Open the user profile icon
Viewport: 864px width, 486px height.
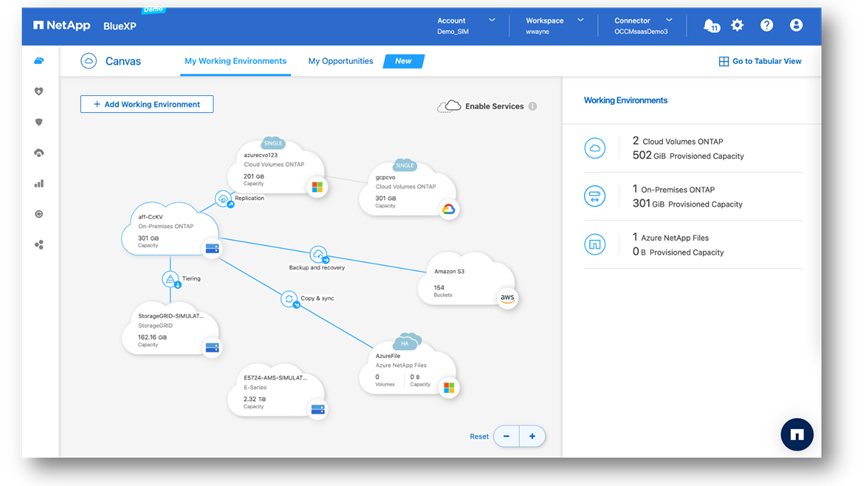(x=796, y=25)
